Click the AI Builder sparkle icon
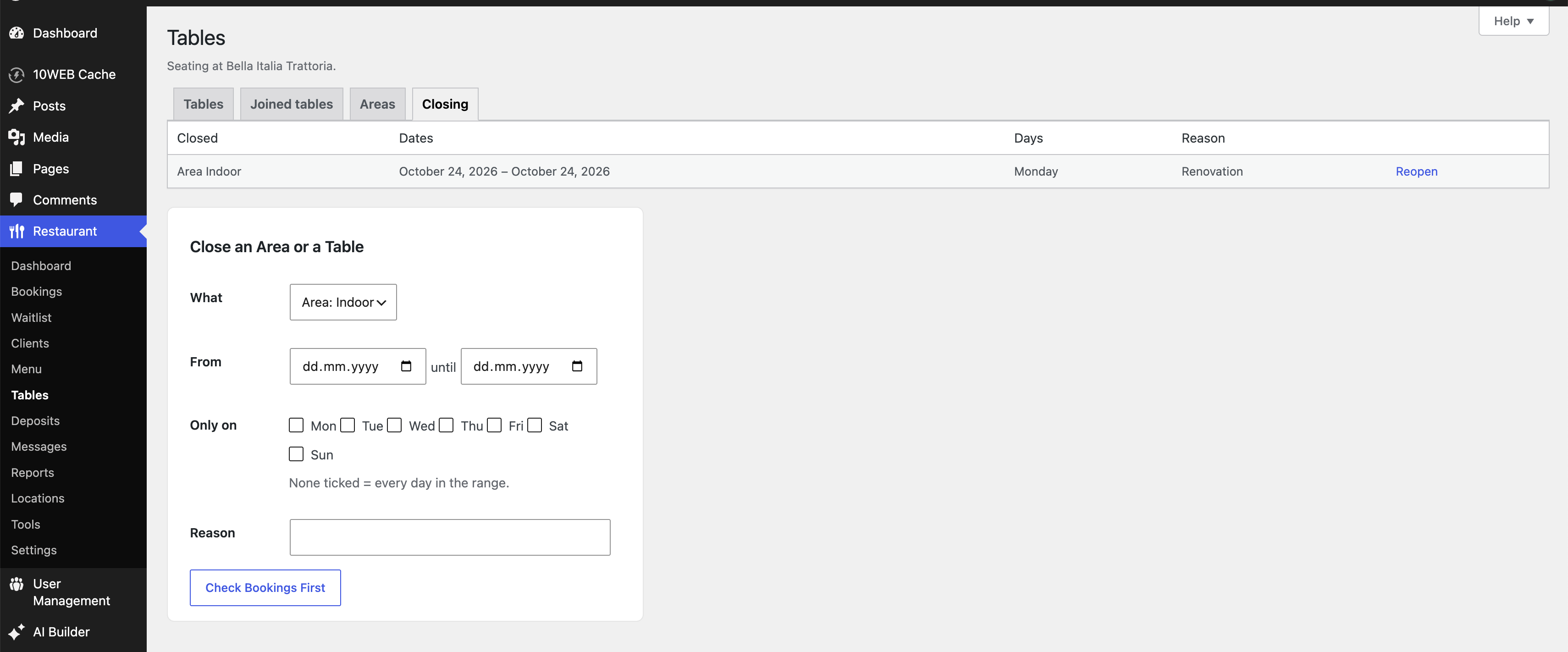This screenshot has width=1568, height=652. tap(17, 632)
